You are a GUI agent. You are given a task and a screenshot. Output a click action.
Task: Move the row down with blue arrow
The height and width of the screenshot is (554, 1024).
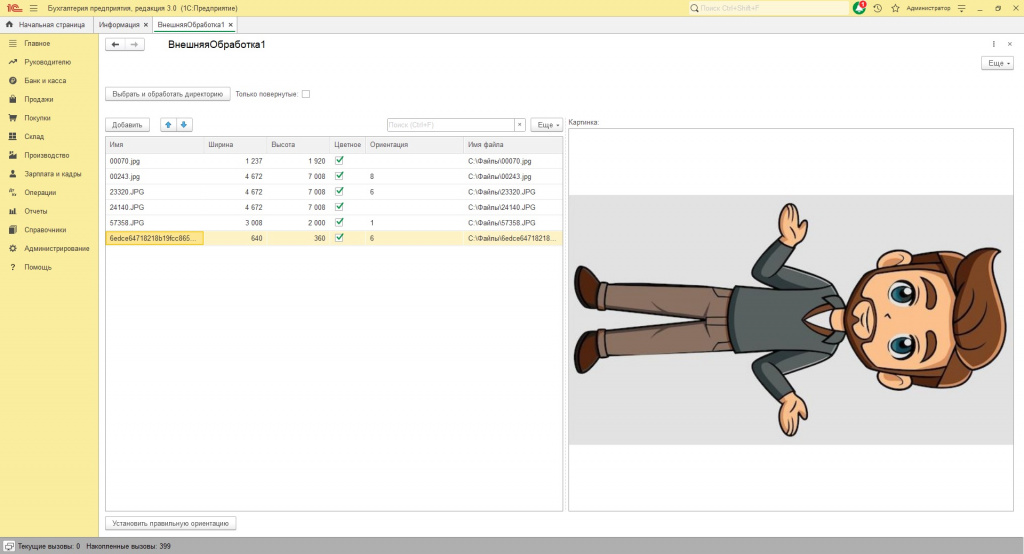[x=184, y=125]
